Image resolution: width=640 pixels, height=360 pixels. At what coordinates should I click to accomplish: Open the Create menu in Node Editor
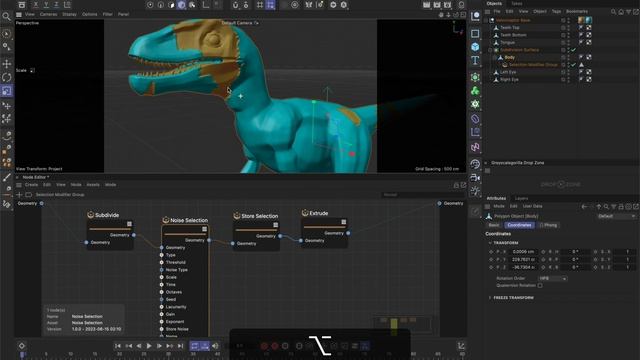coord(31,185)
